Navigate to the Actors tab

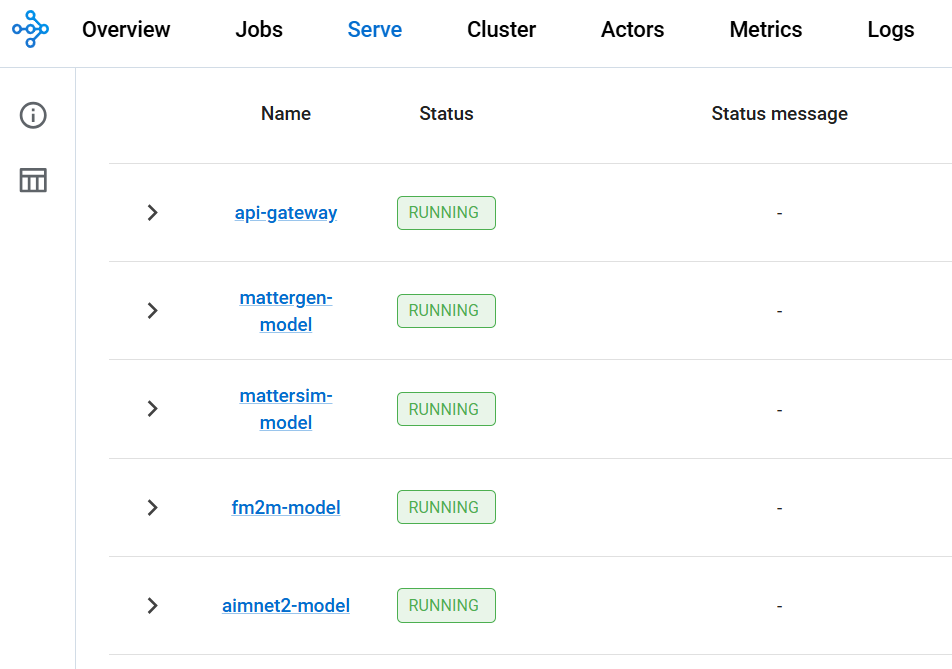633,29
